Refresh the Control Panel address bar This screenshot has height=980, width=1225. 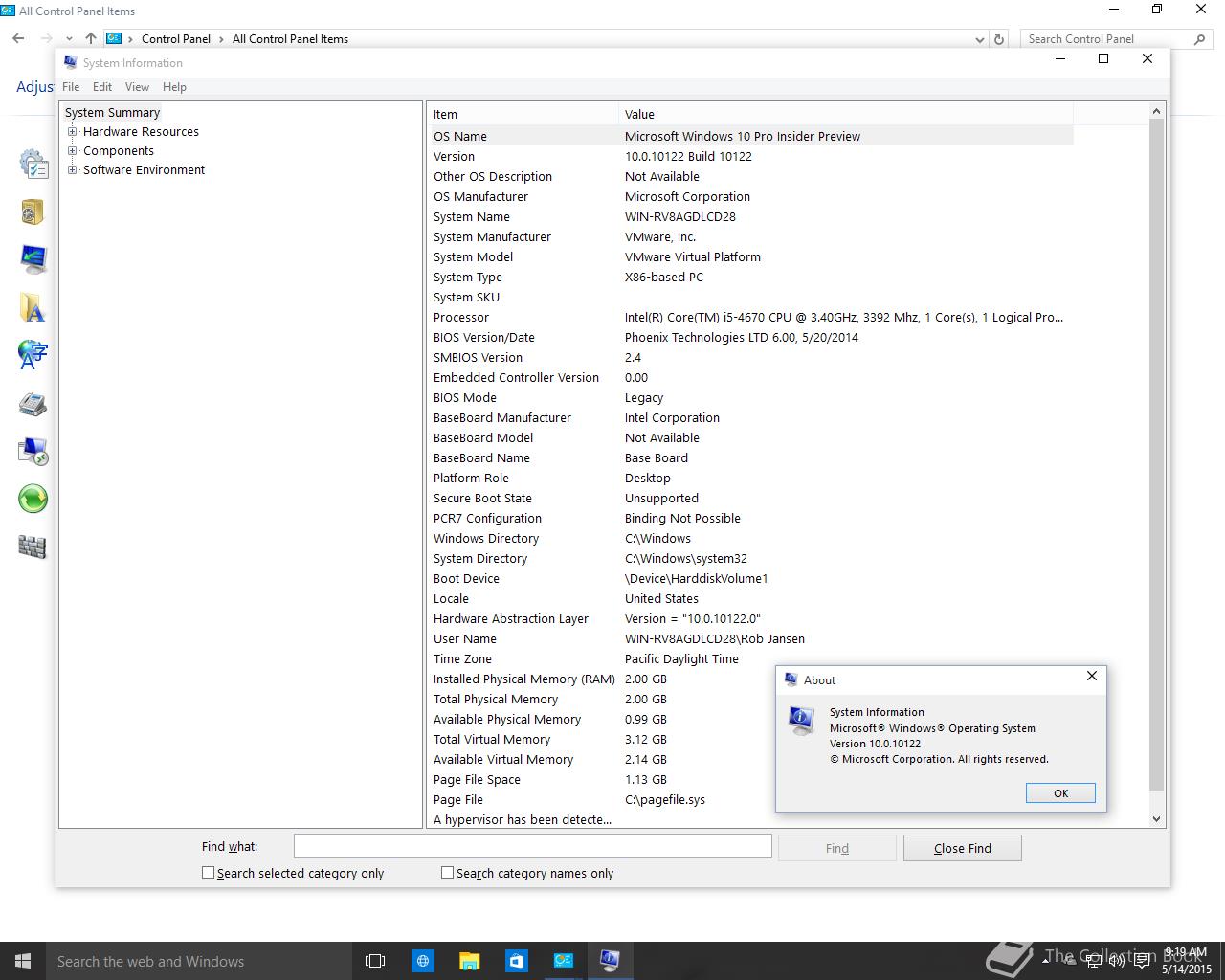(x=999, y=39)
